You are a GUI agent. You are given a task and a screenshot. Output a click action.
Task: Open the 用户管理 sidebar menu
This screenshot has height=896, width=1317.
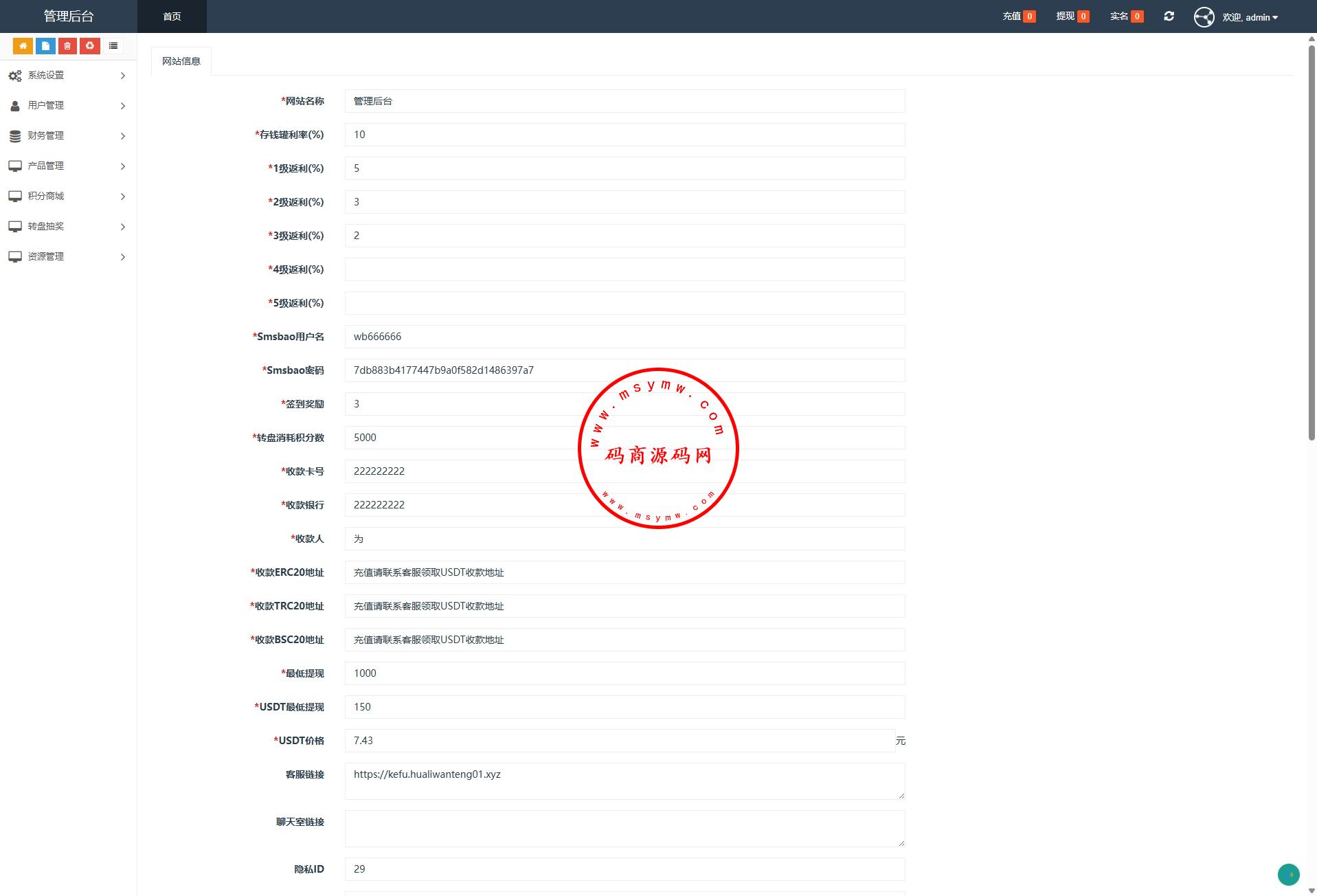(68, 106)
